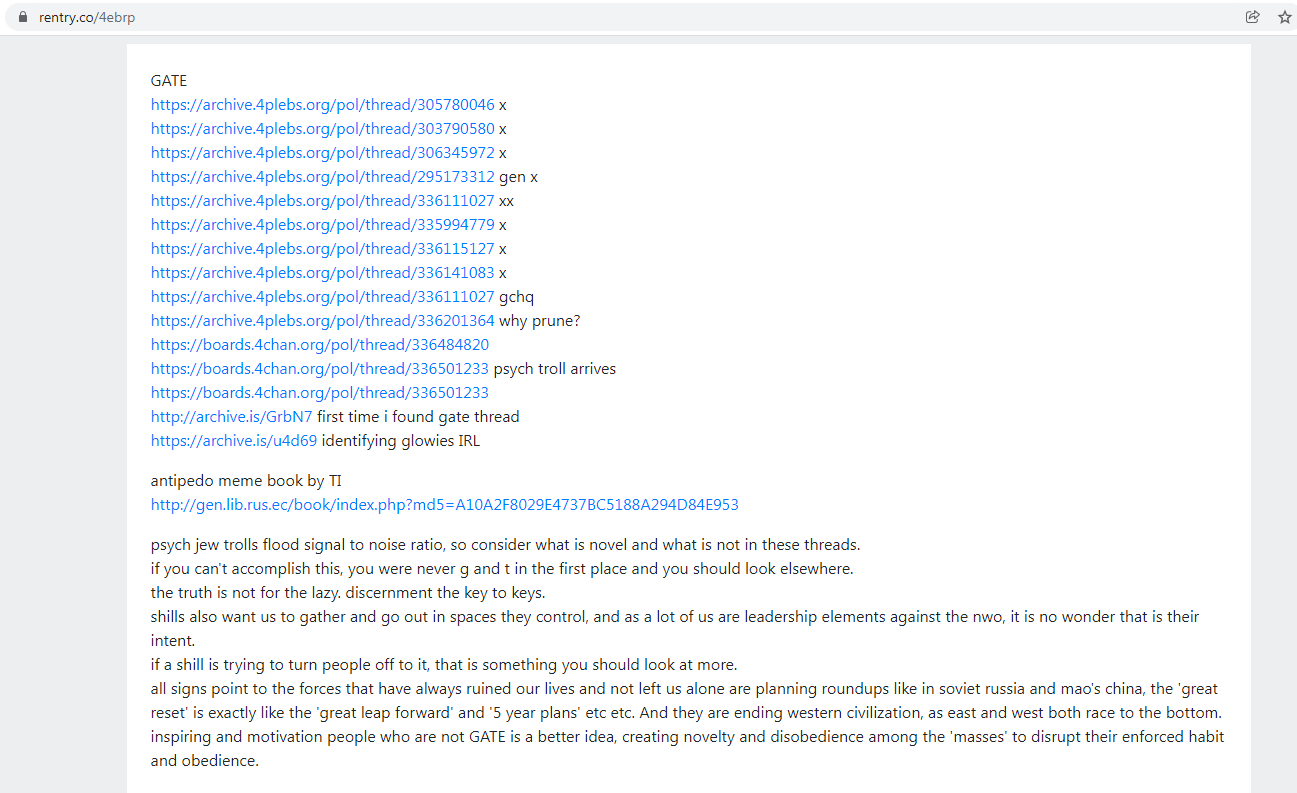Click the 'GATE' heading text
The image size is (1297, 793).
(x=169, y=81)
